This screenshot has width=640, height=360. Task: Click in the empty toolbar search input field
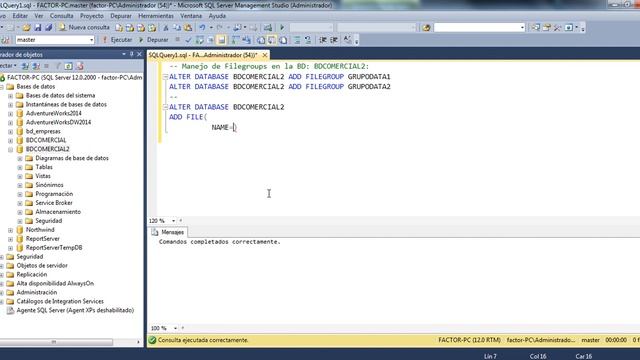[476, 28]
